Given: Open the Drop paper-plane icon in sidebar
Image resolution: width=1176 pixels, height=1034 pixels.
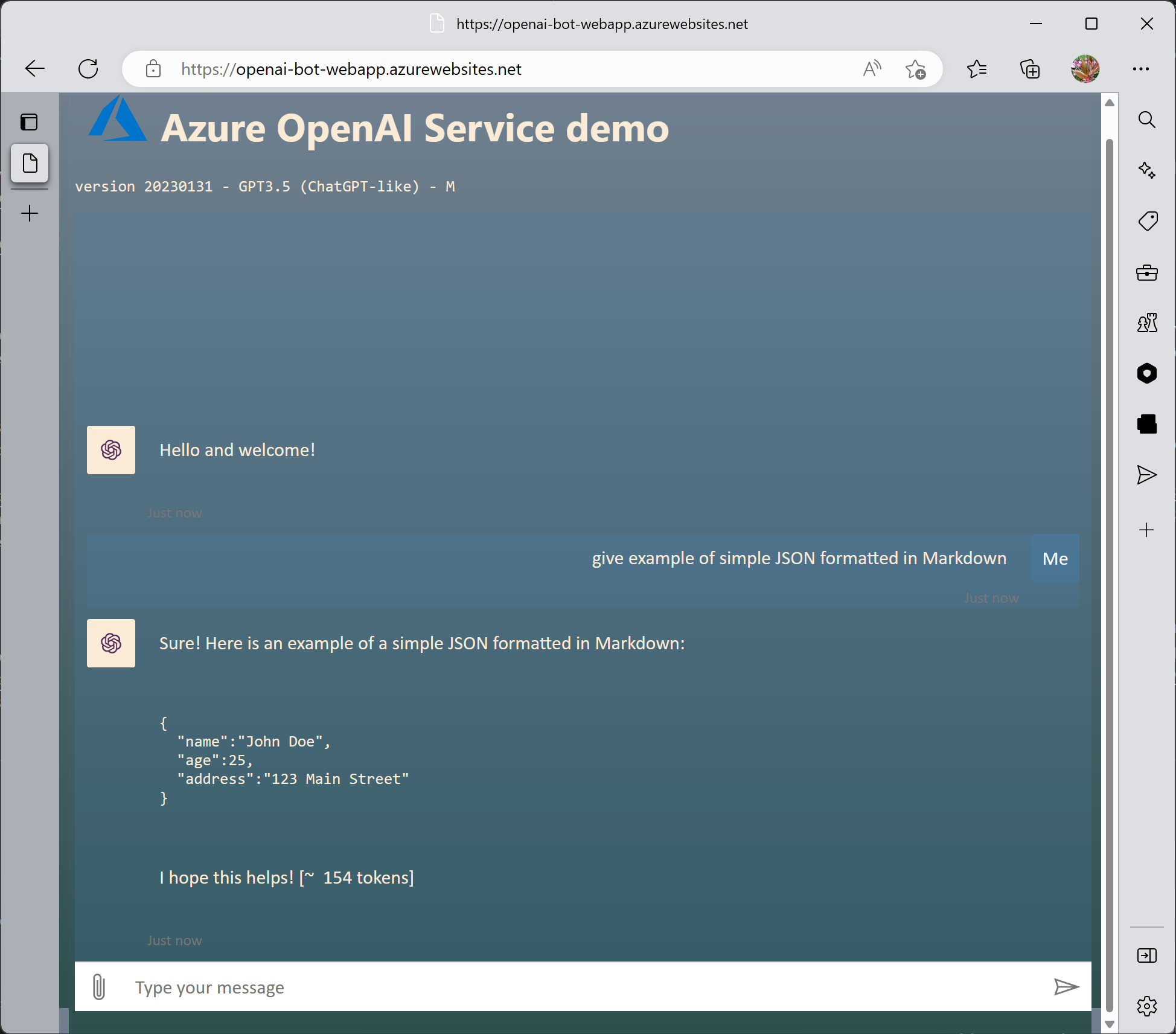Looking at the screenshot, I should click(x=1146, y=475).
